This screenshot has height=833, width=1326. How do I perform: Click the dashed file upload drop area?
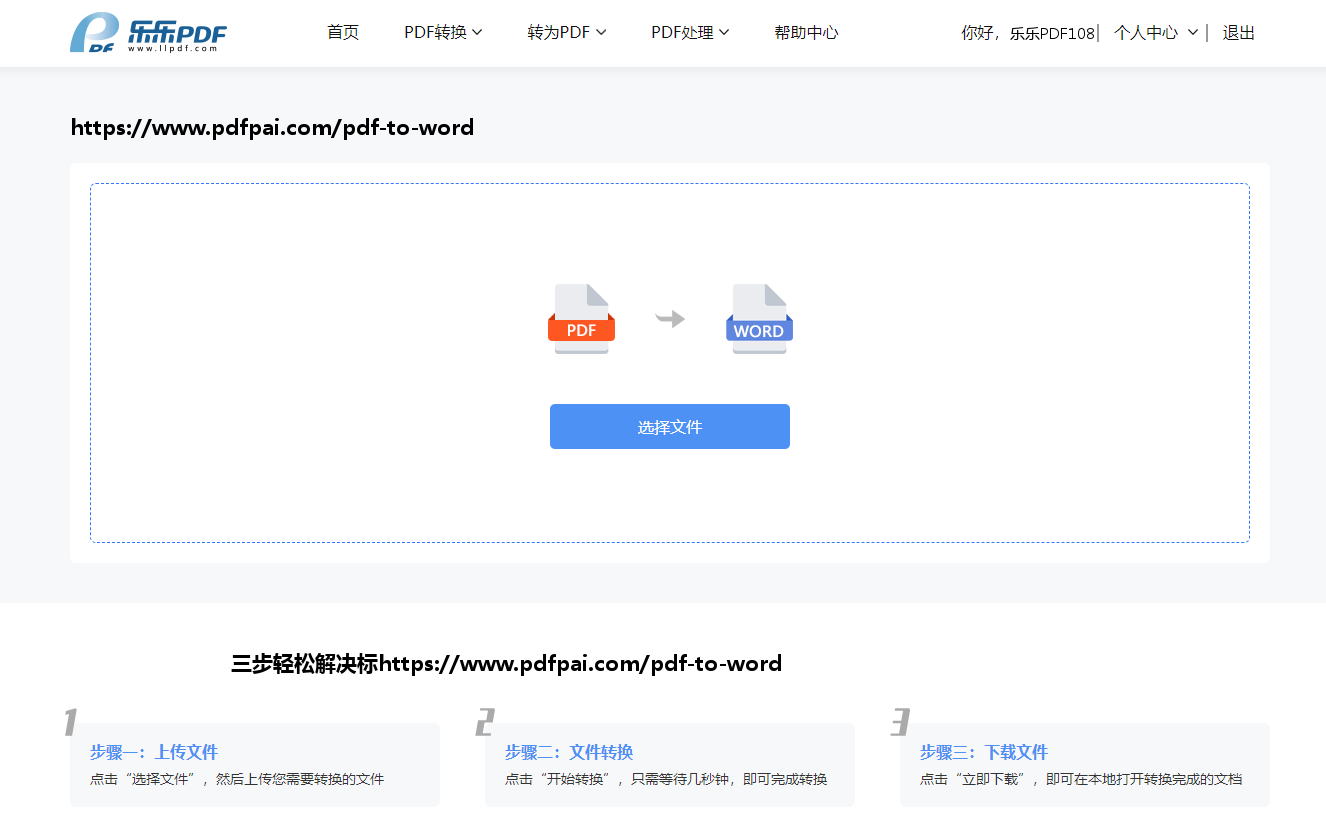670,363
